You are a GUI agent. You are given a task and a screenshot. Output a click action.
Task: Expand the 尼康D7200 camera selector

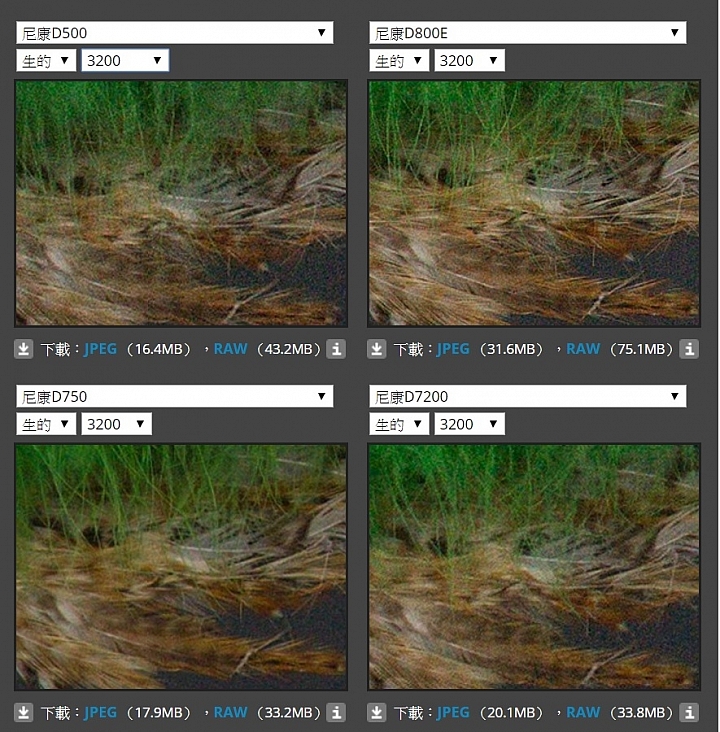coord(528,396)
